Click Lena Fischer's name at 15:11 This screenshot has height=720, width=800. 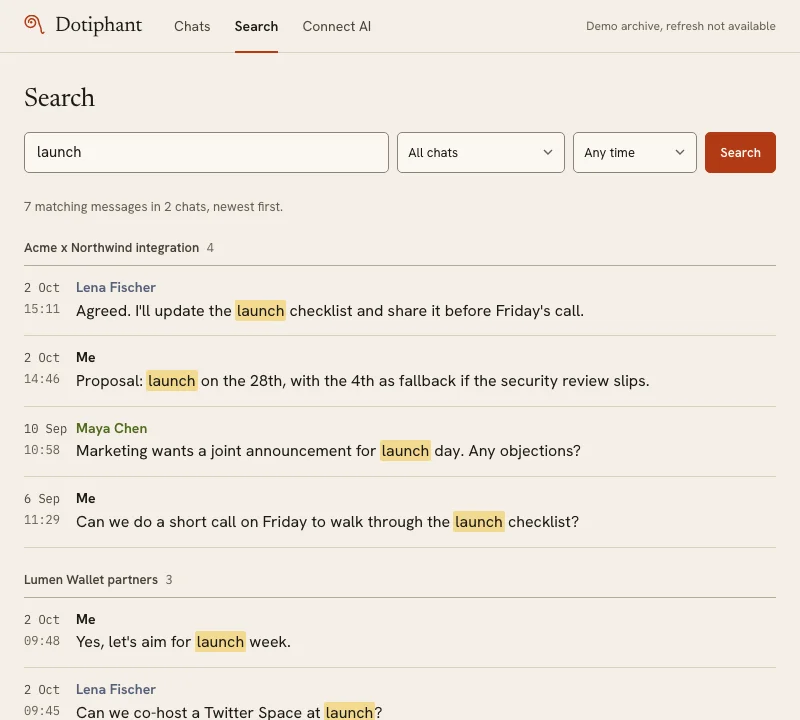click(x=116, y=287)
